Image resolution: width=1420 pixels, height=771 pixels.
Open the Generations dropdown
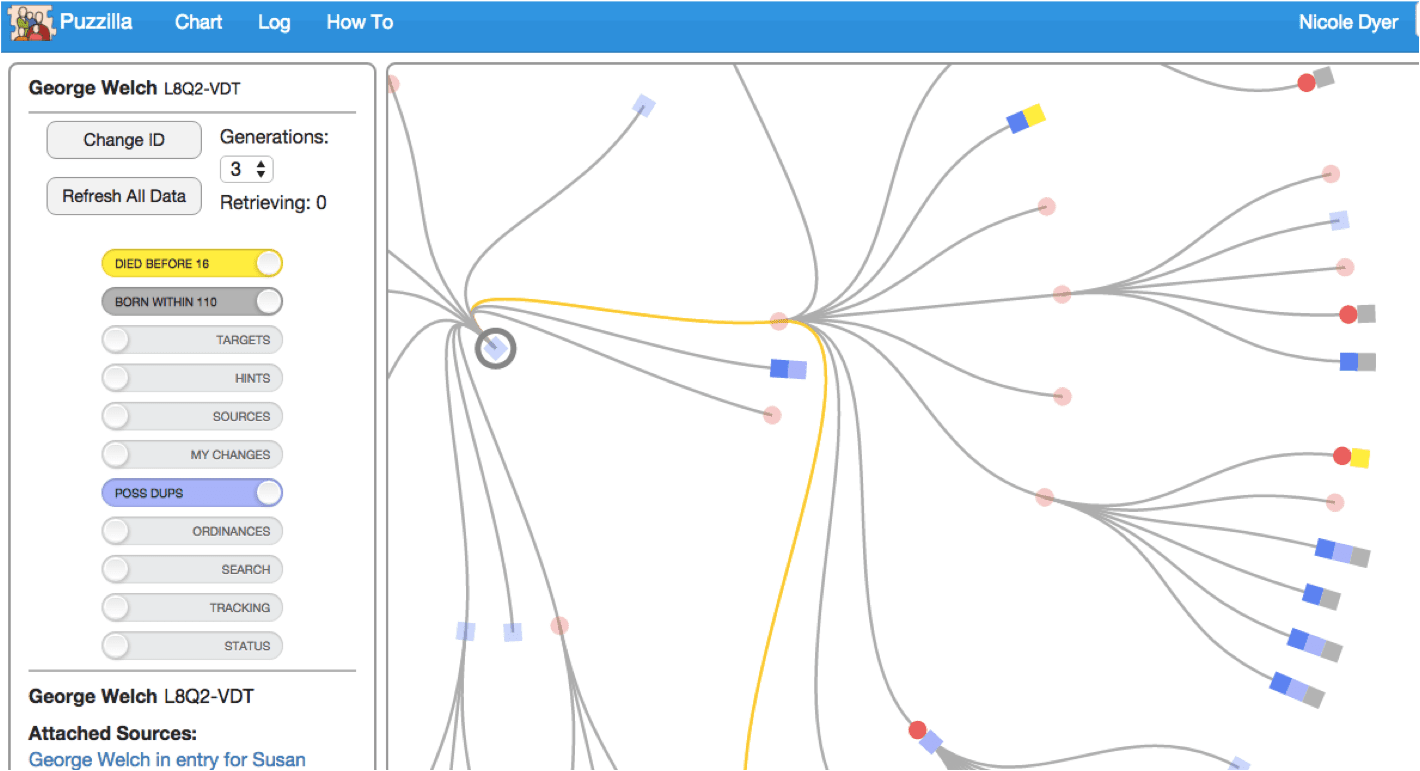tap(246, 169)
